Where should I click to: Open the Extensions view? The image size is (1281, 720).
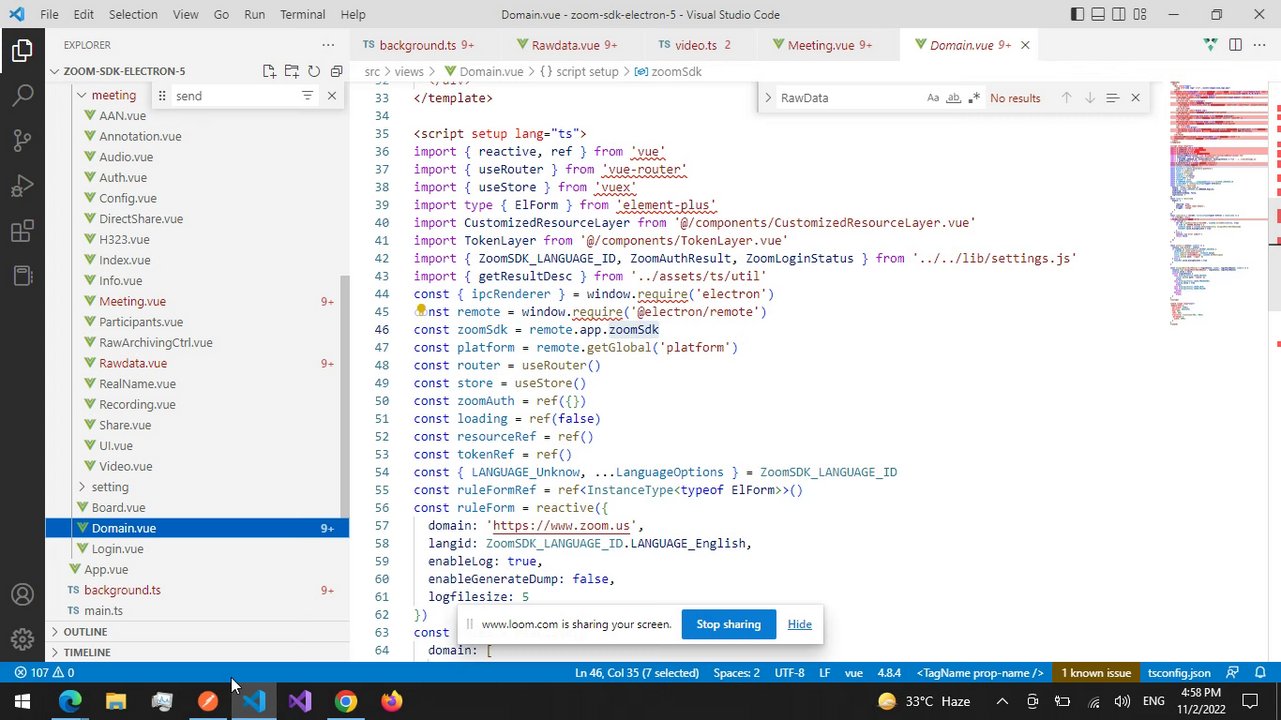22,232
